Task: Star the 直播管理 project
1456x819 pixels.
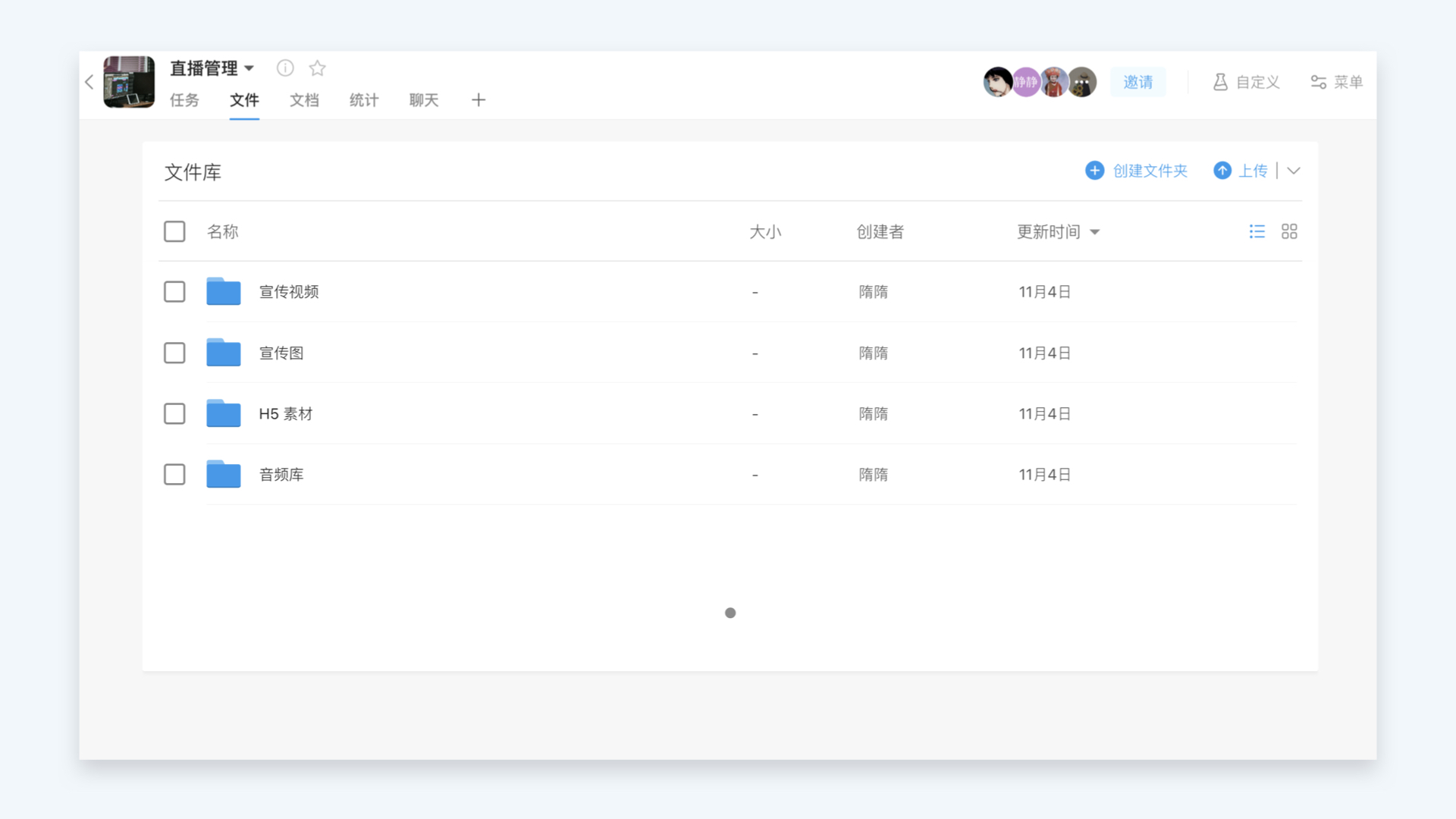Action: coord(318,68)
